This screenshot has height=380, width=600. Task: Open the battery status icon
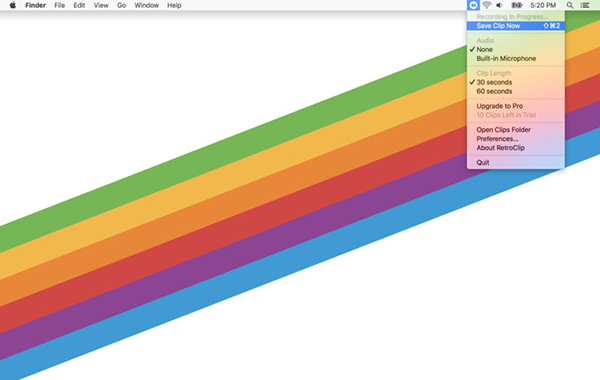517,5
